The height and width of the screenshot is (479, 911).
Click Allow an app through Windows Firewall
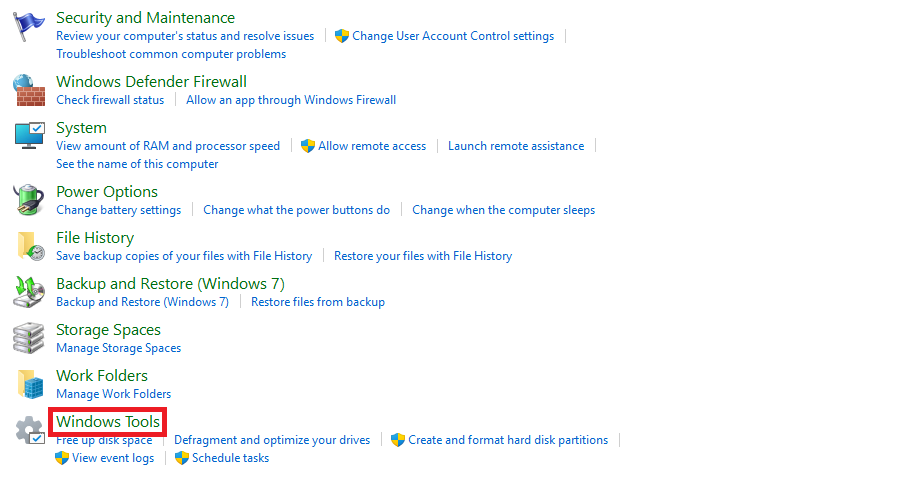pyautogui.click(x=291, y=100)
